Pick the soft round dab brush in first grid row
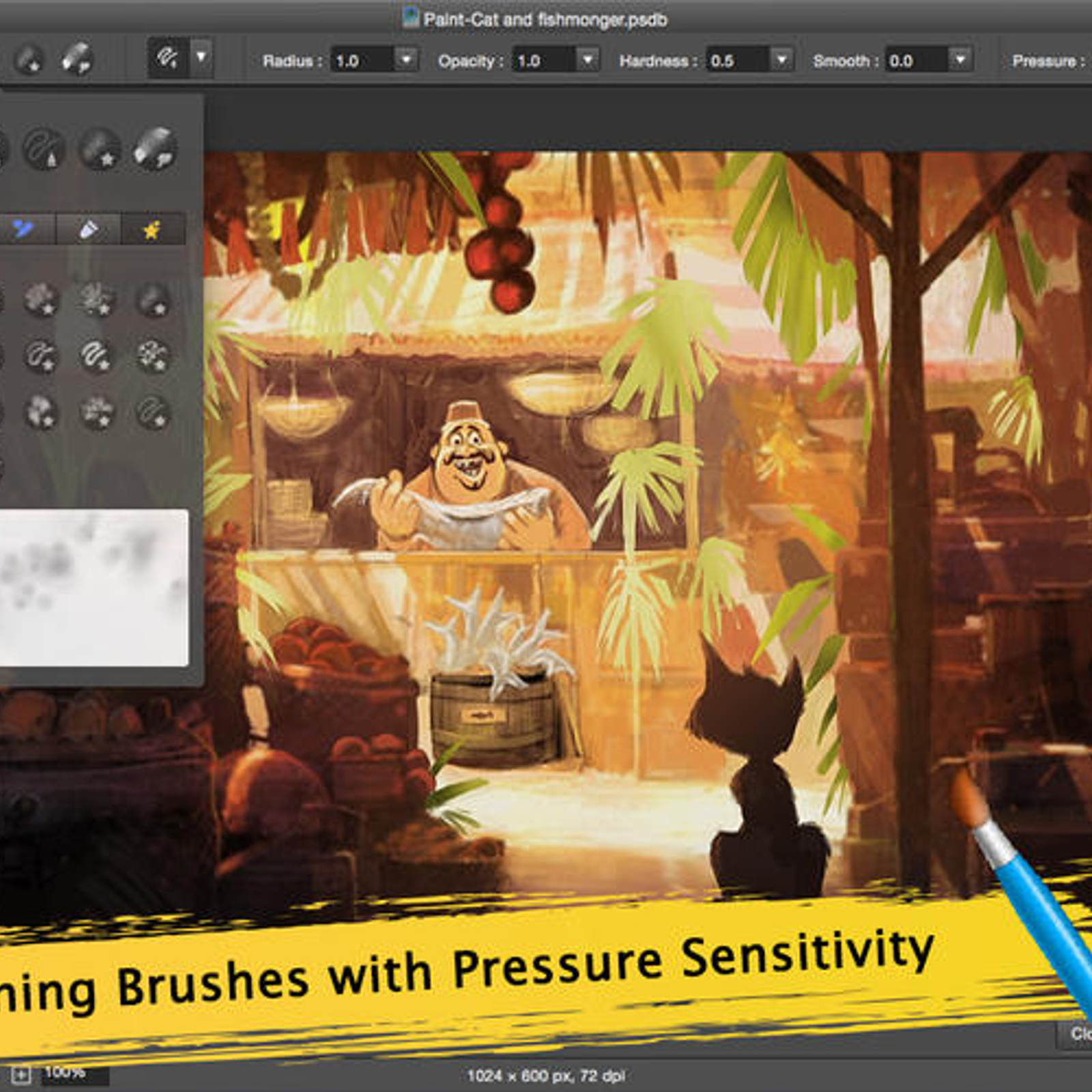 pyautogui.click(x=152, y=299)
